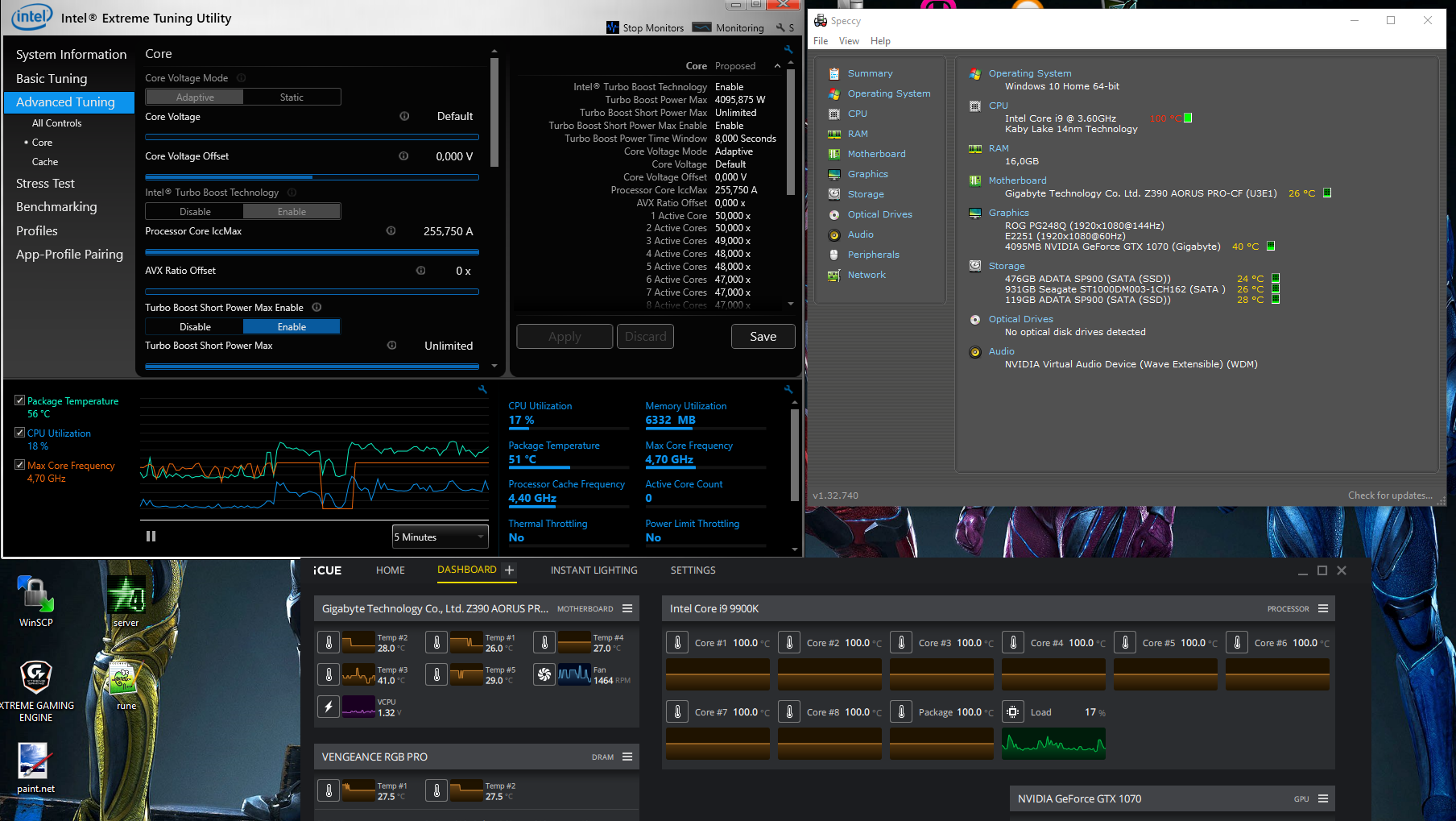Screen dimensions: 1456x821
Task: Click the Network icon in Speccy sidebar
Action: [834, 275]
